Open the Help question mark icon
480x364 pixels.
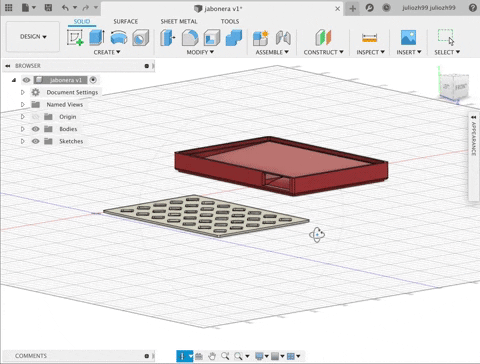pyautogui.click(x=473, y=8)
